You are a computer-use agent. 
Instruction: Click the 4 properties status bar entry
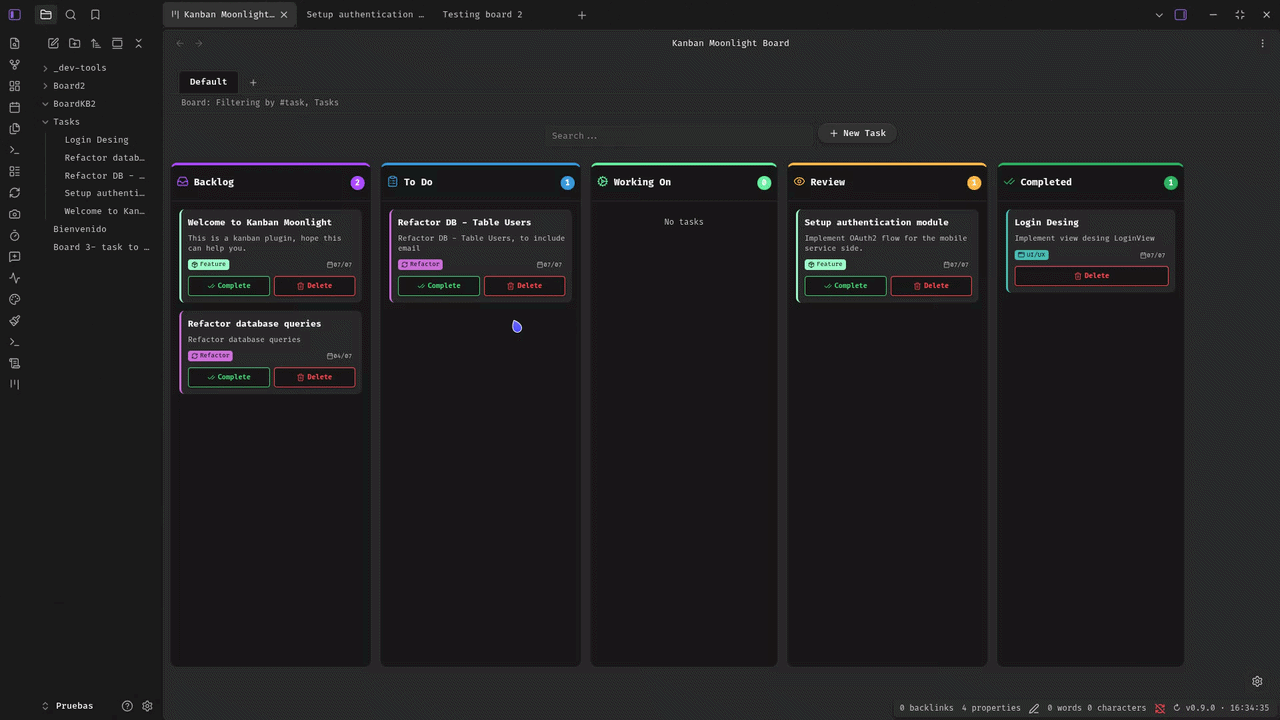[x=991, y=708]
